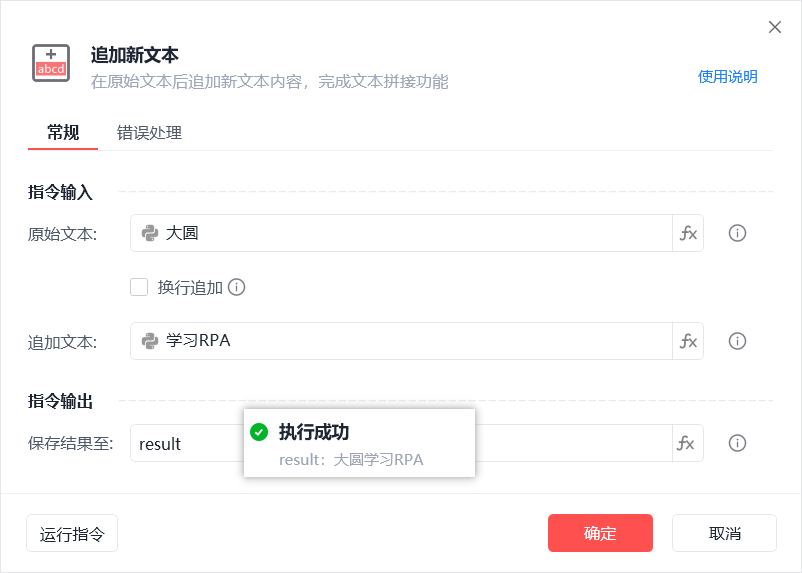802x573 pixels.
Task: Open the 使用说明 link
Action: 727,77
